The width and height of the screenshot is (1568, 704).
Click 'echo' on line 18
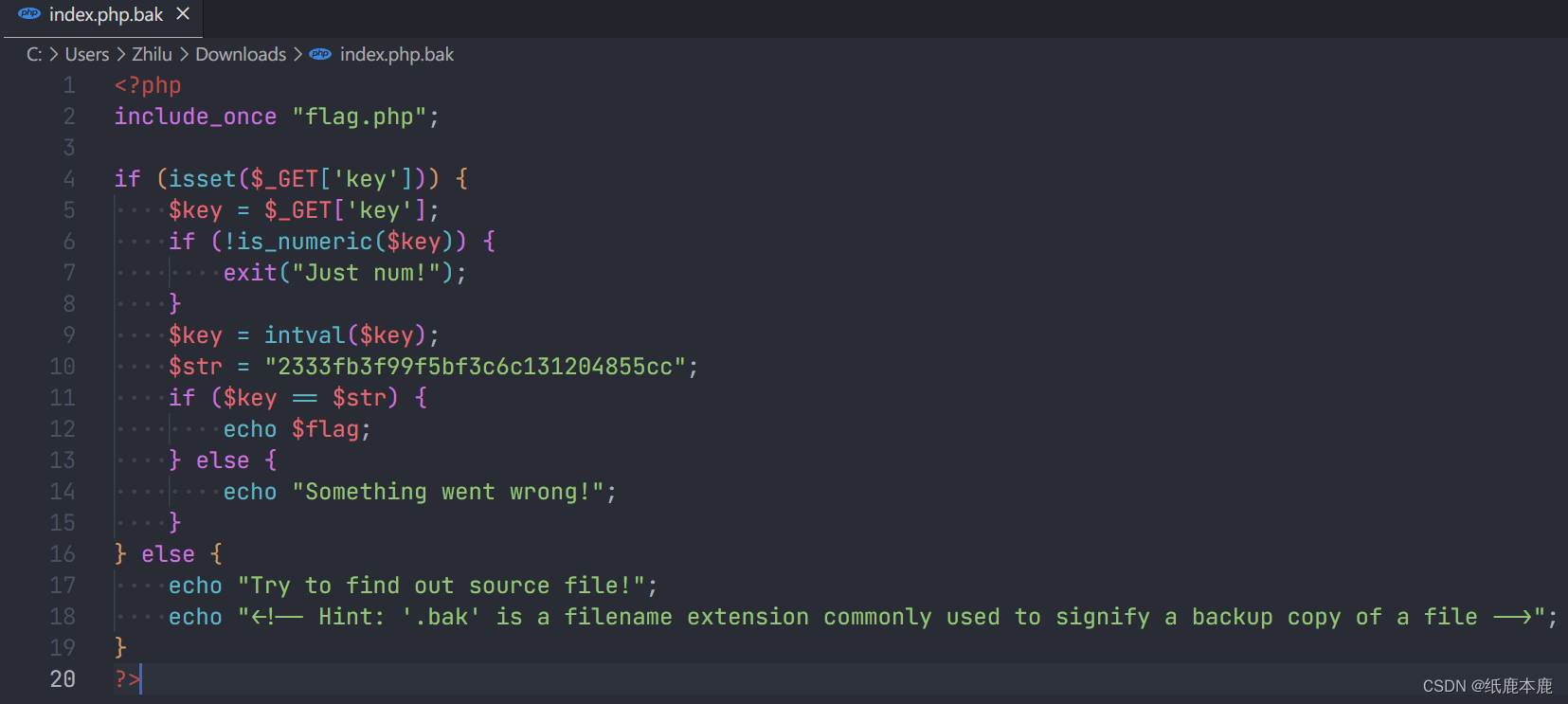pos(196,617)
